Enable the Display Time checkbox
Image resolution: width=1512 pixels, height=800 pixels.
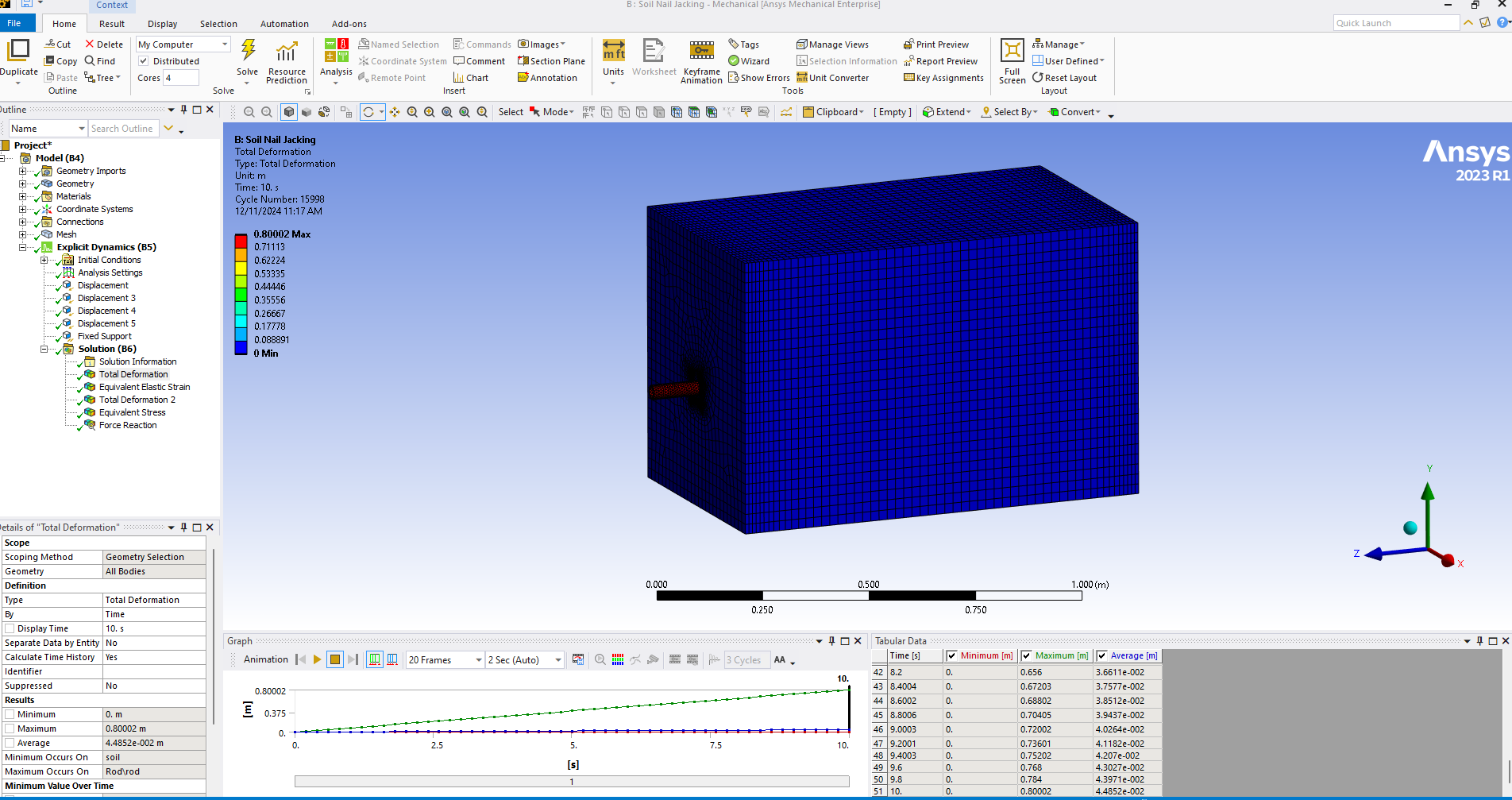pos(10,628)
